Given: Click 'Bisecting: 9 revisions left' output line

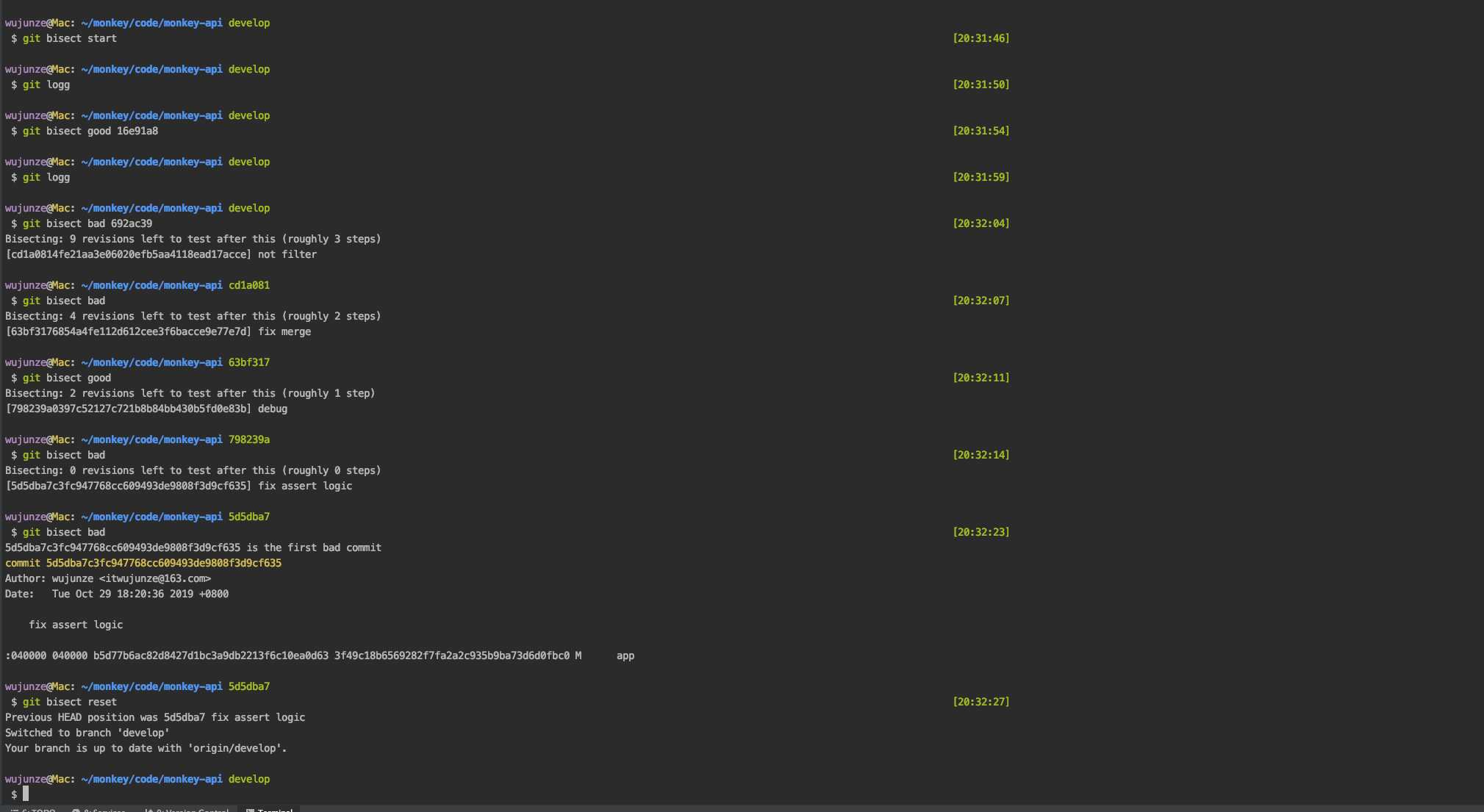Looking at the screenshot, I should pyautogui.click(x=193, y=239).
